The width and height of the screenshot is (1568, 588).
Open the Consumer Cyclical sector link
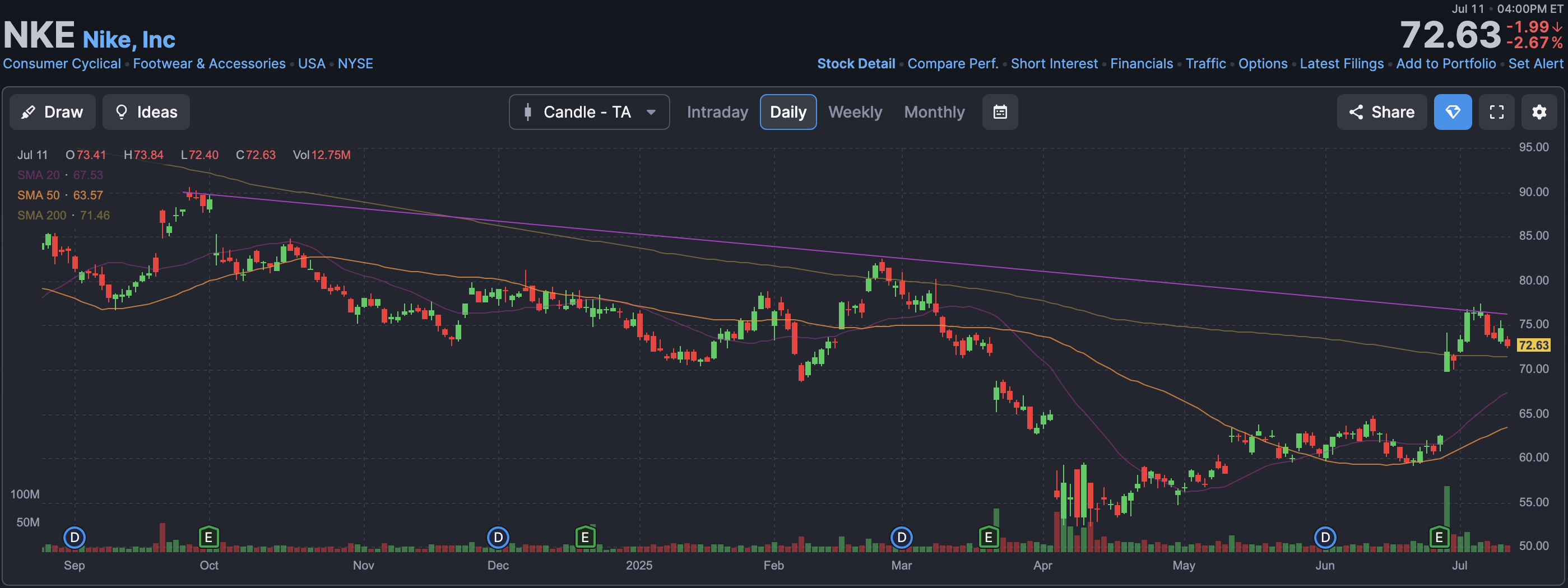62,64
